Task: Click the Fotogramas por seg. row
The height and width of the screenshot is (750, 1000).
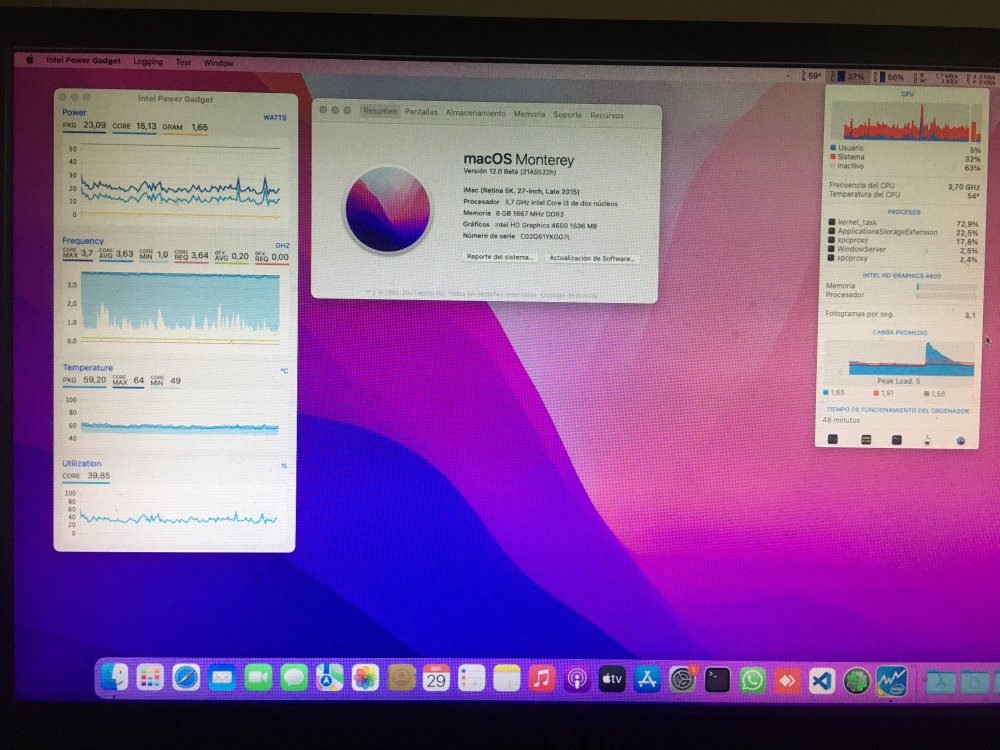Action: [x=901, y=314]
